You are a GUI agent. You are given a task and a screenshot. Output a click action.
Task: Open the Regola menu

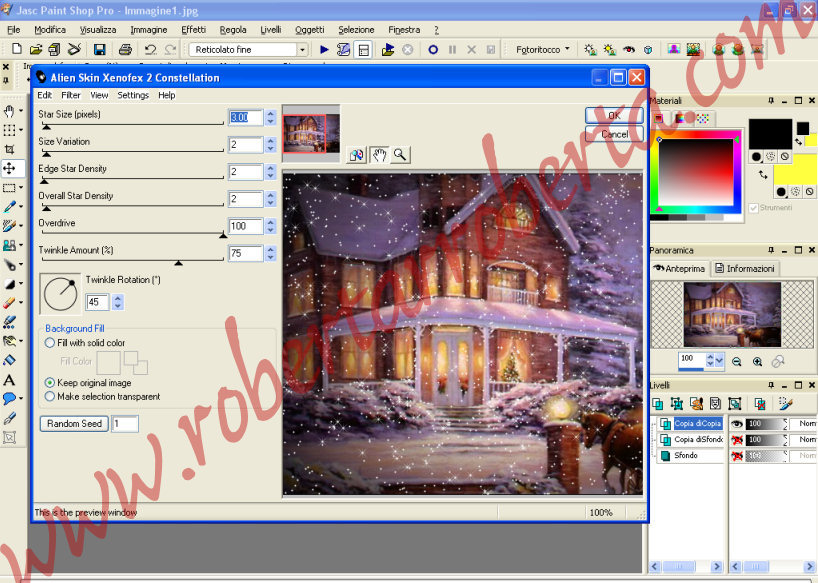(x=233, y=30)
